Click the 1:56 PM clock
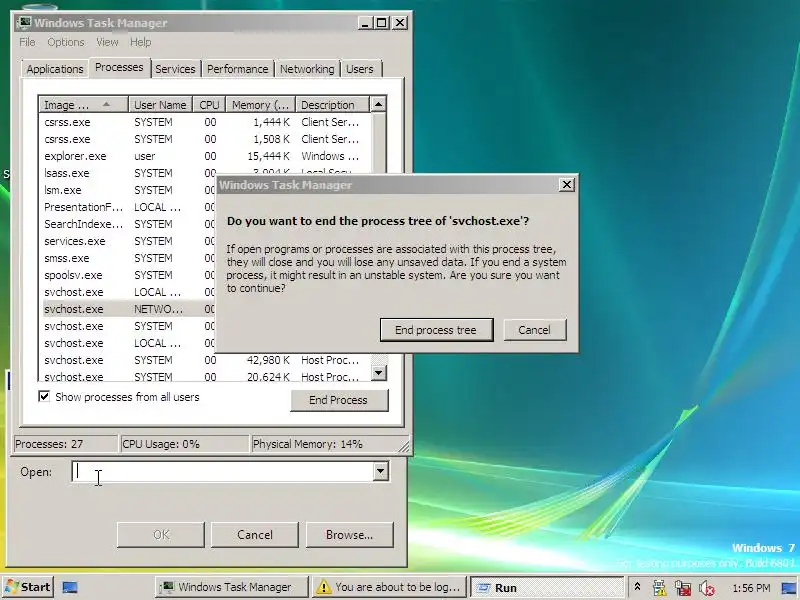 (751, 588)
